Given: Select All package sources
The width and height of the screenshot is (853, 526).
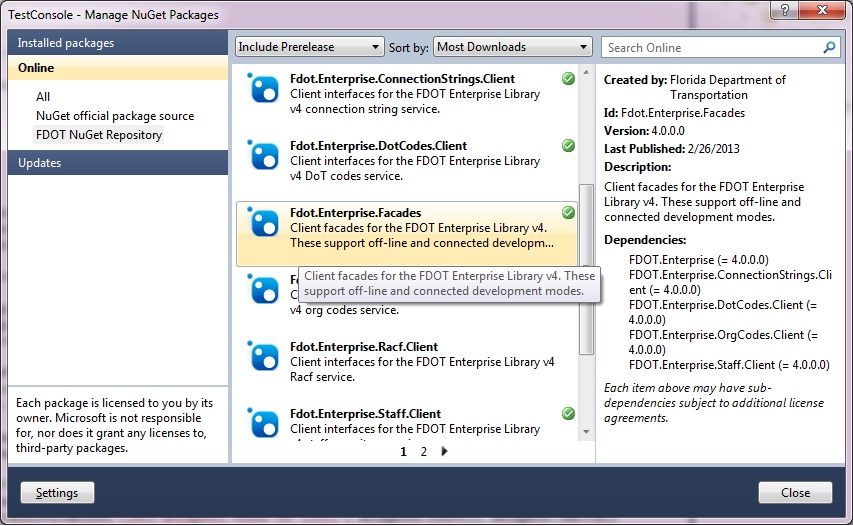Looking at the screenshot, I should pos(43,97).
